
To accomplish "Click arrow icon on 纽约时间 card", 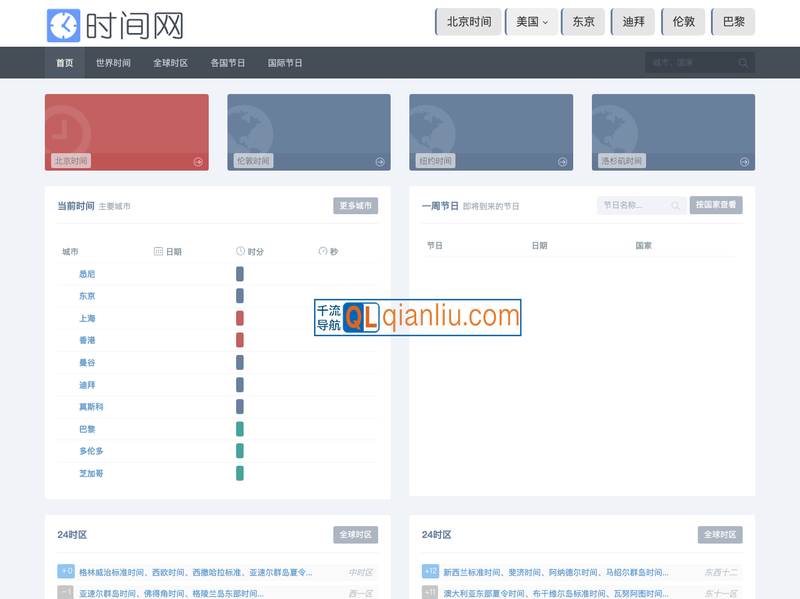I will 562,161.
